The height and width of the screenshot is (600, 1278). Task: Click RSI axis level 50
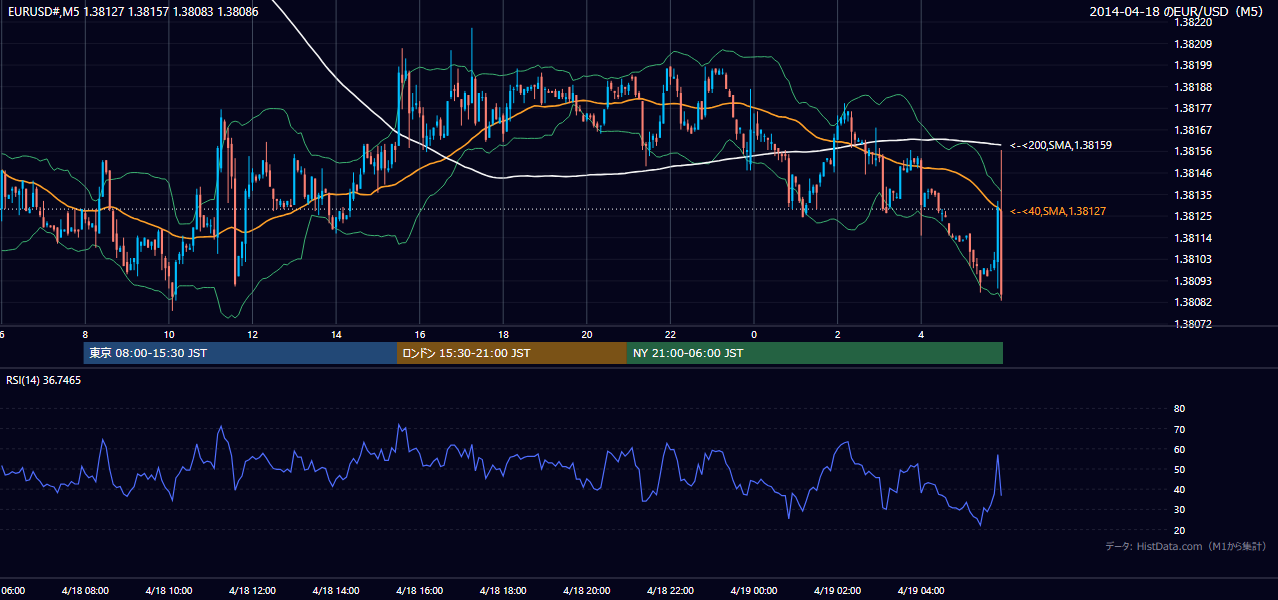[x=1179, y=469]
